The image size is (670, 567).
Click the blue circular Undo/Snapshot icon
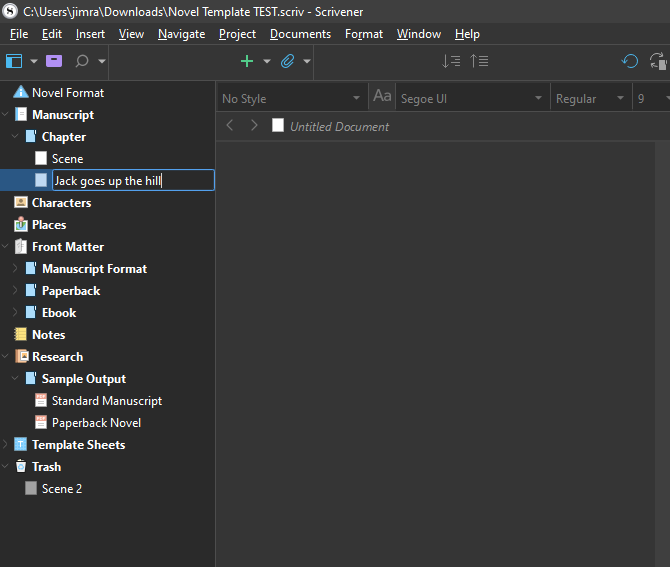[x=629, y=61]
